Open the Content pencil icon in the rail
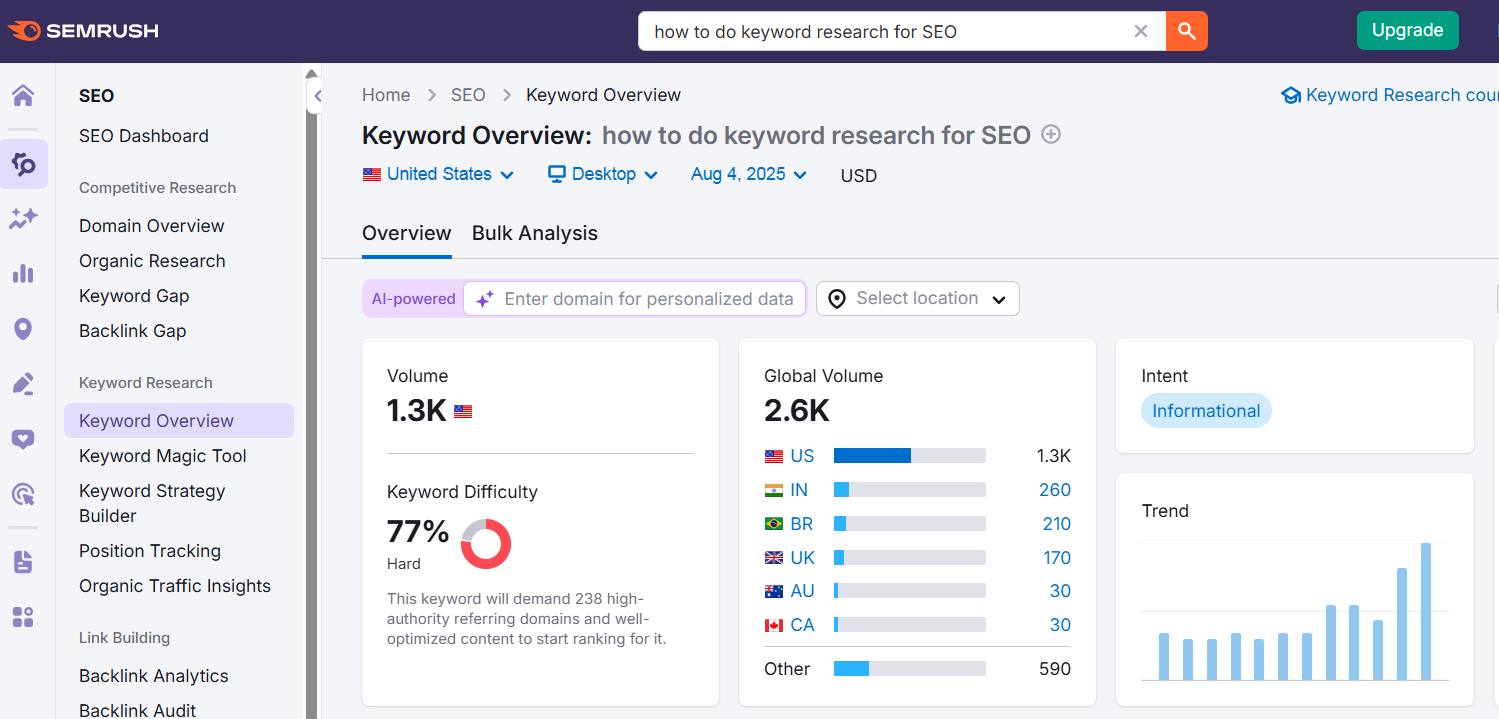1499x719 pixels. [x=23, y=384]
